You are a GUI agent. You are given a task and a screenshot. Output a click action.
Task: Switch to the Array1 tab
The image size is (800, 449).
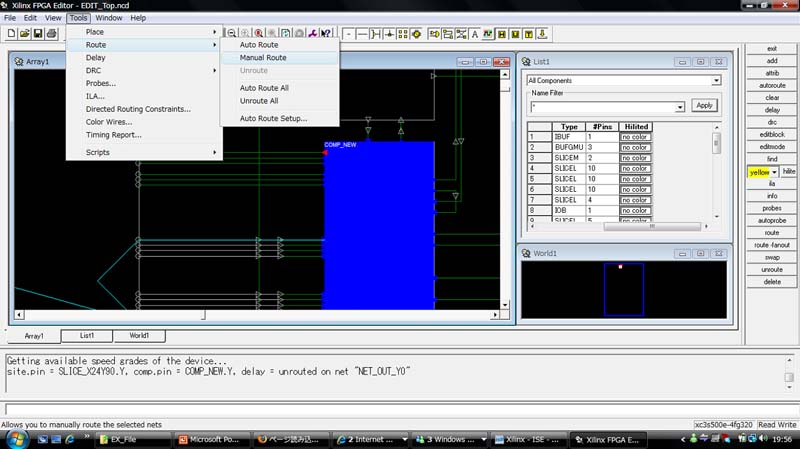tap(34, 336)
